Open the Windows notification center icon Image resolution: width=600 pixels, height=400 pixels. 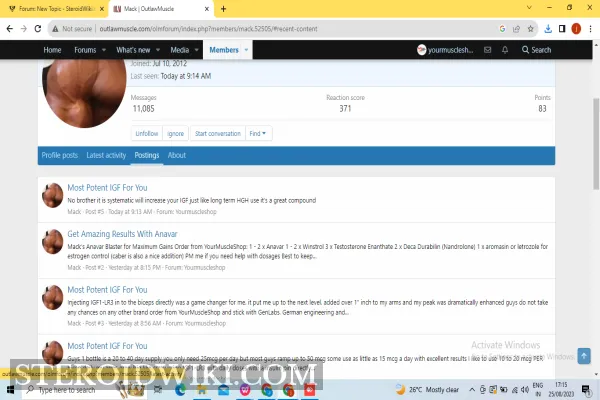585,390
